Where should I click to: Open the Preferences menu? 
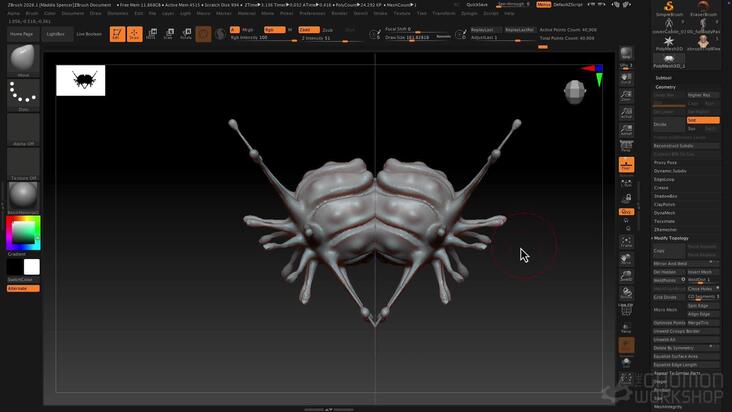point(312,14)
